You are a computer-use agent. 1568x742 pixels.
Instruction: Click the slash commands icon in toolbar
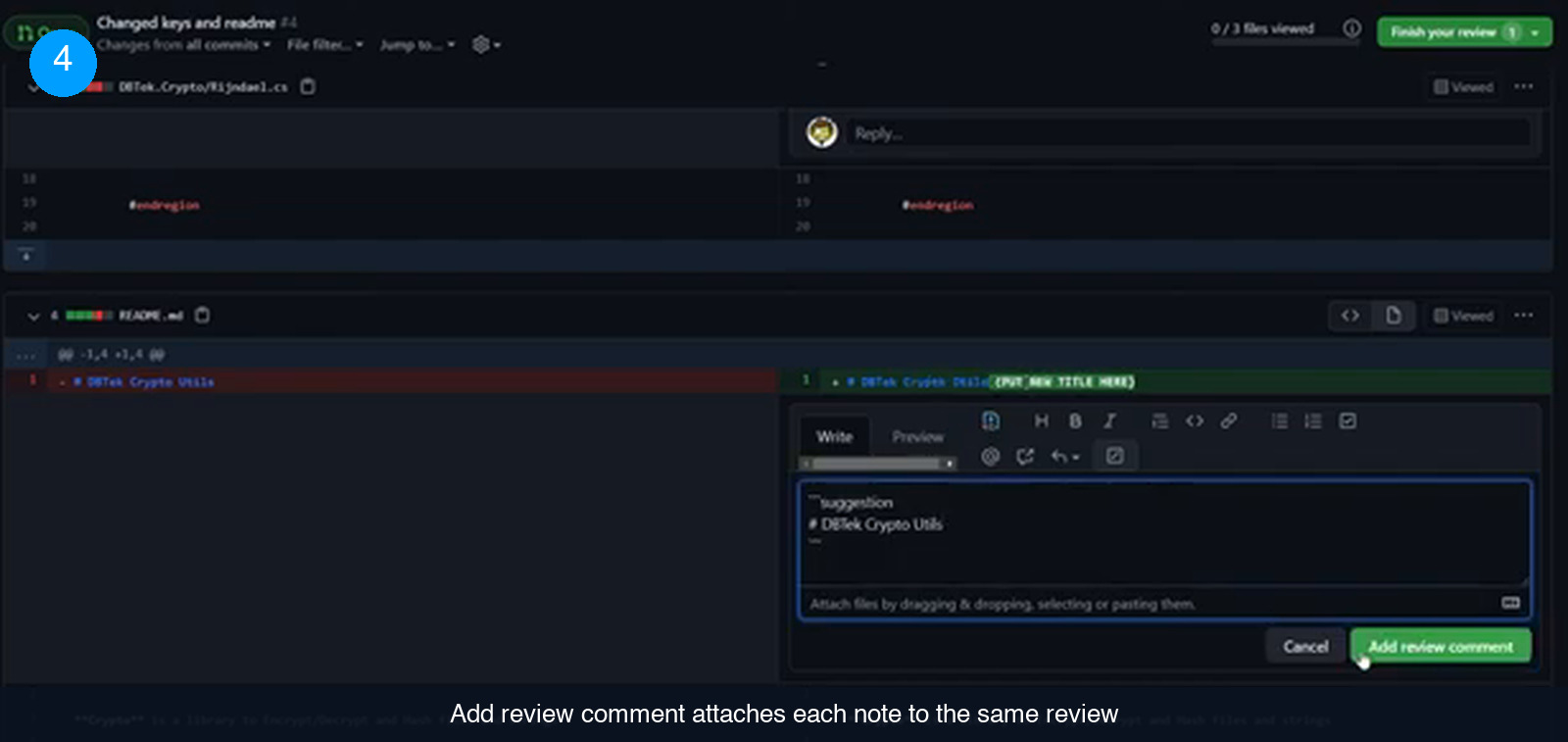[1114, 456]
